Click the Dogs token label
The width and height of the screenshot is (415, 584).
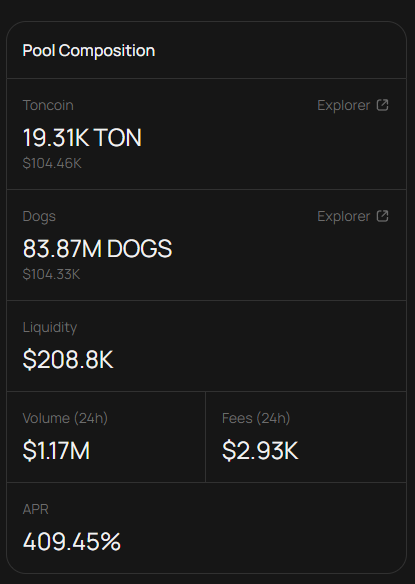point(39,217)
